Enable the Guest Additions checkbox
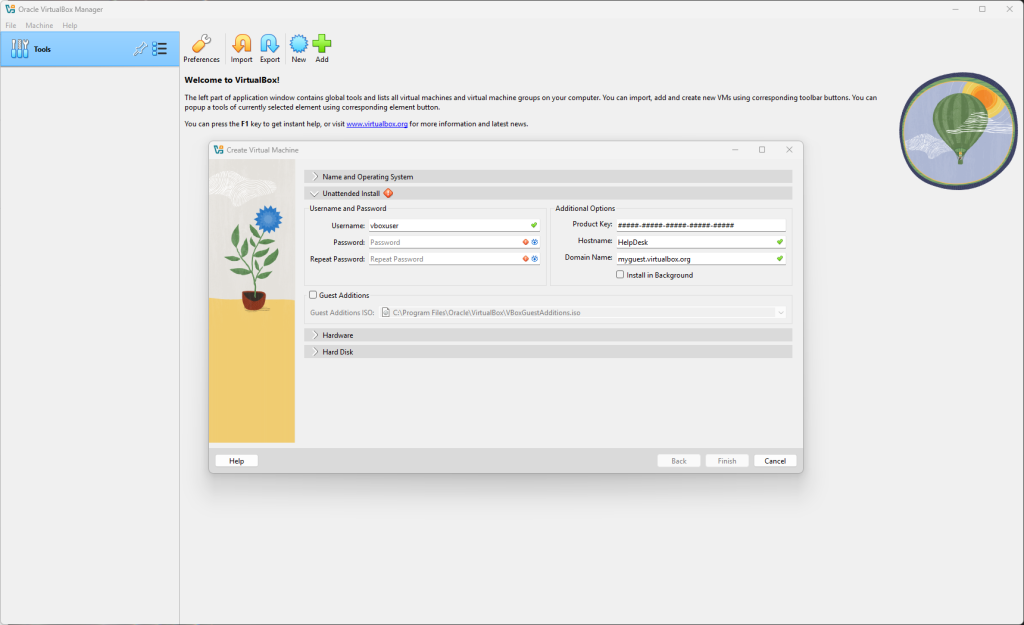1024x625 pixels. [x=314, y=295]
